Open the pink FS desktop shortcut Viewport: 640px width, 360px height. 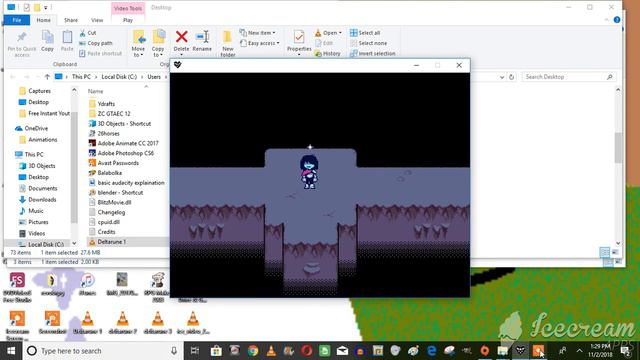click(x=17, y=288)
